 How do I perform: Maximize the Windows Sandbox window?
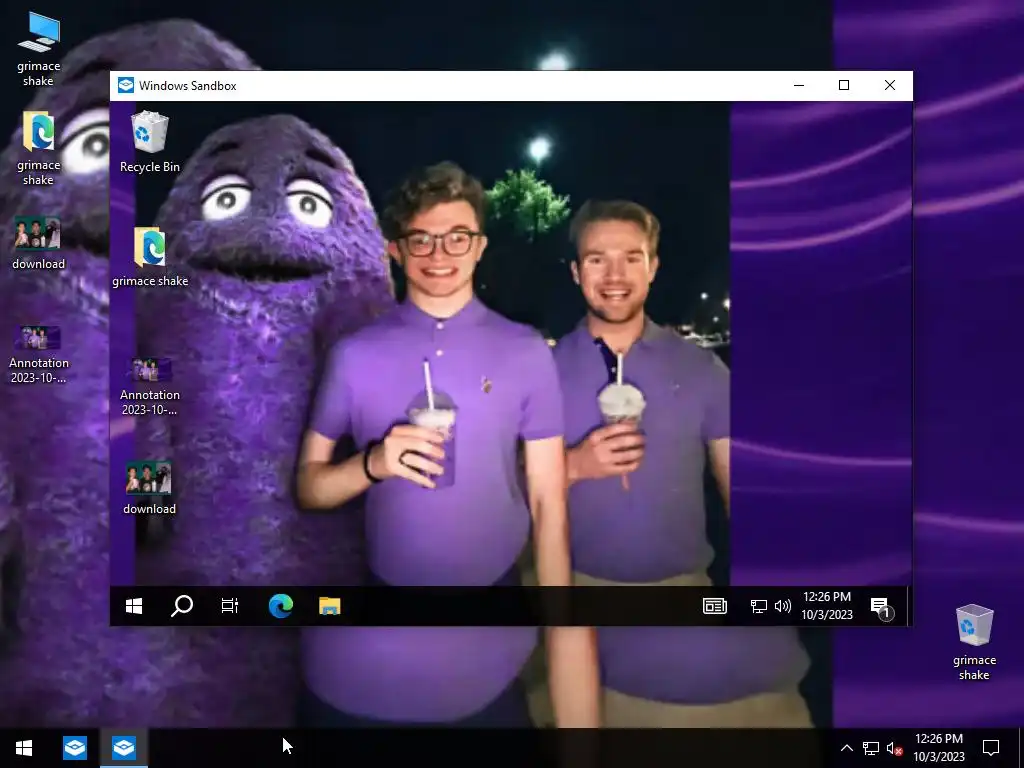[x=844, y=86]
